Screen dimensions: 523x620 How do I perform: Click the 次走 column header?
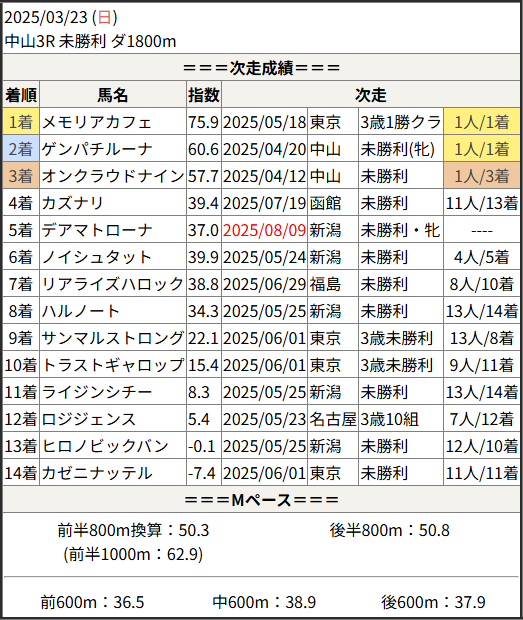pos(370,95)
